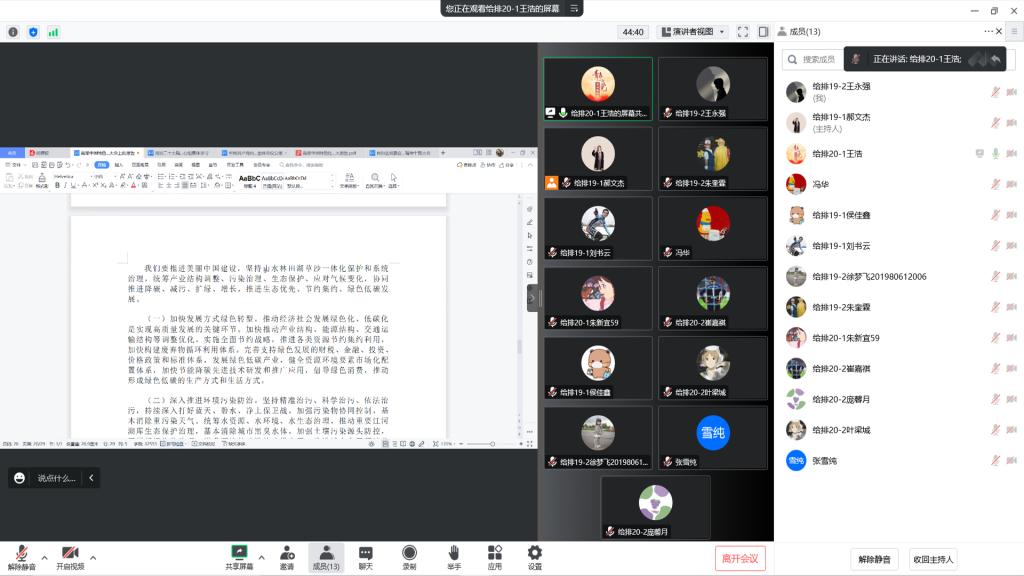Turn on camera with 开启视频
This screenshot has width=1024, height=576.
[x=70, y=553]
